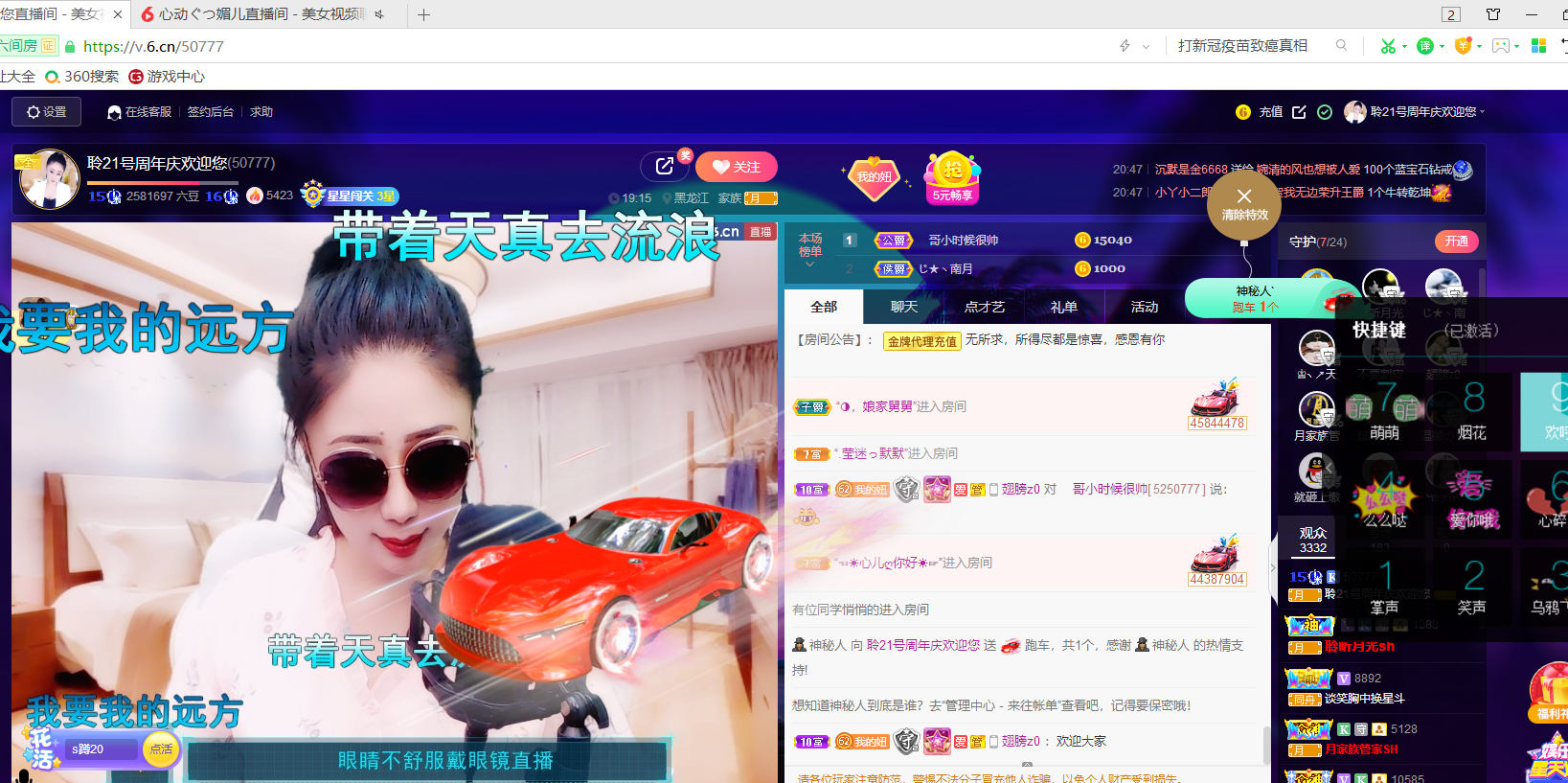Screen dimensions: 1568x783
Task: Select the 全部 chat tab
Action: point(824,307)
